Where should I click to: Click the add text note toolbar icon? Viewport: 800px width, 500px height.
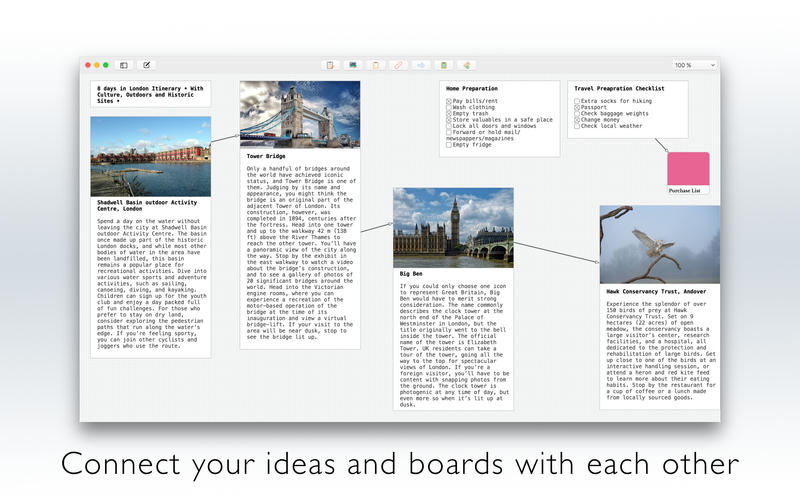click(330, 65)
